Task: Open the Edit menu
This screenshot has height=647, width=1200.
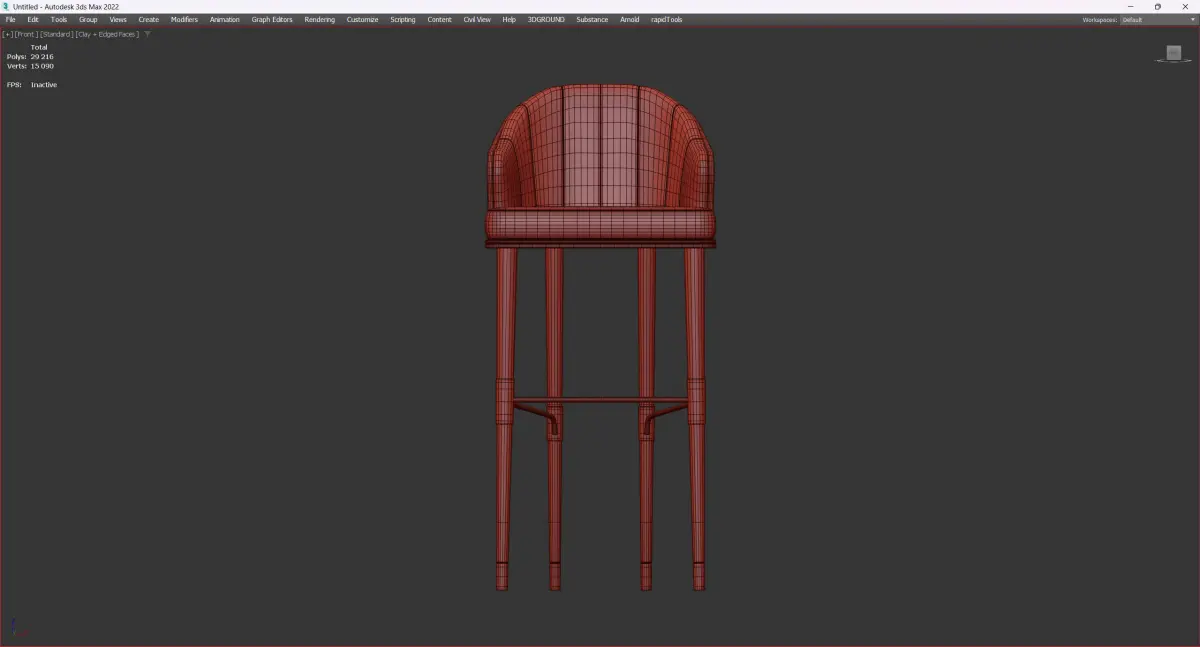Action: (x=33, y=19)
